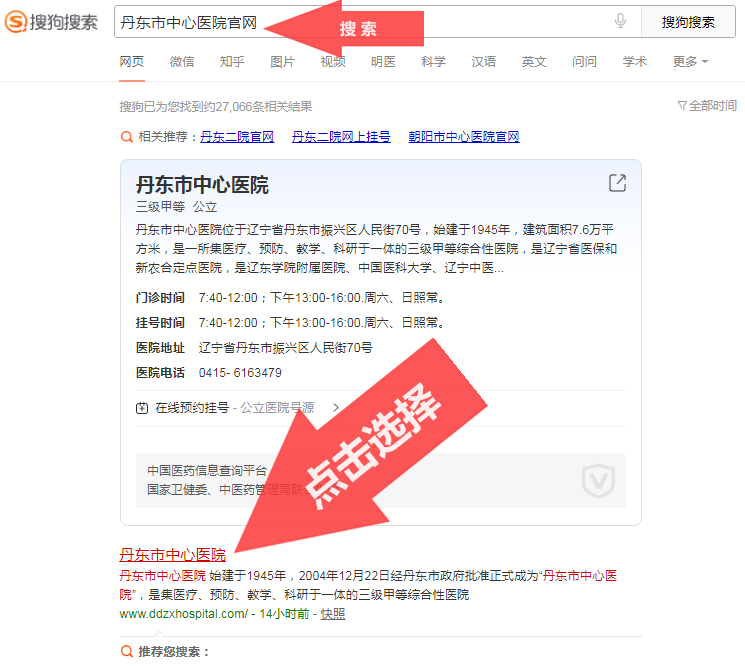
Task: Click the calendar icon beside 在线预约挂号
Action: [x=142, y=408]
